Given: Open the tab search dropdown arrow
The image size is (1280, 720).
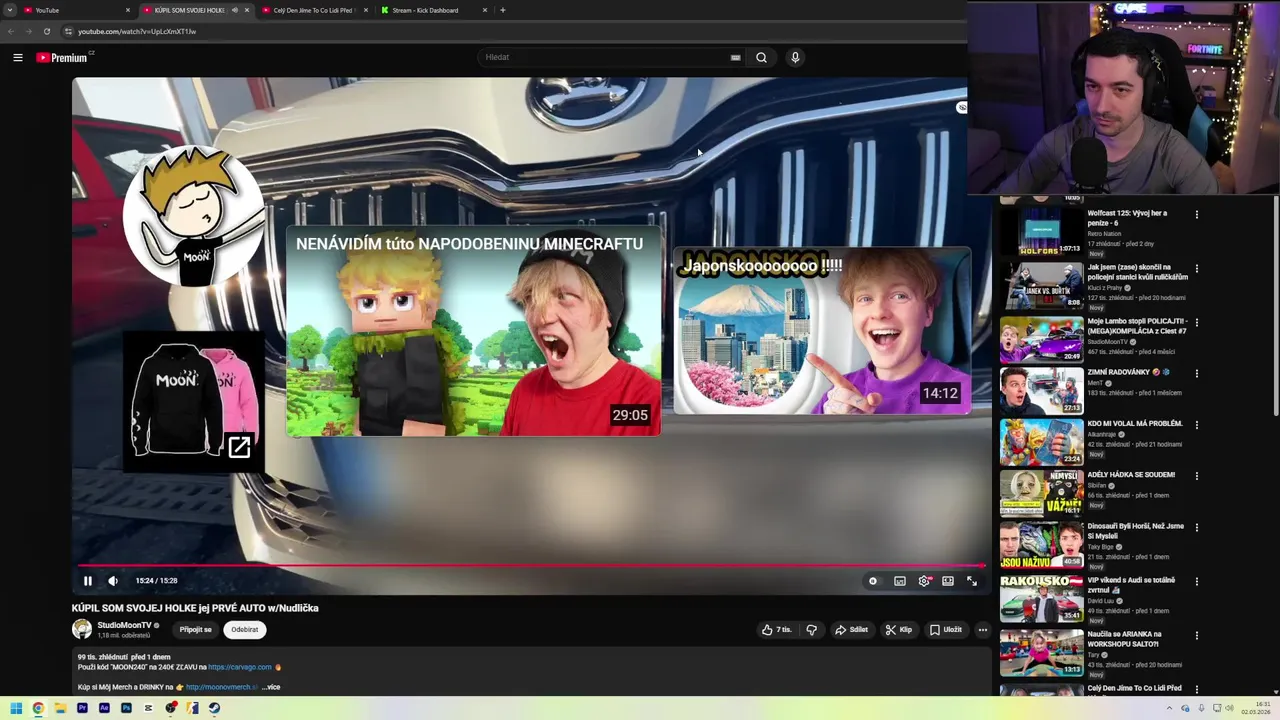Looking at the screenshot, I should pyautogui.click(x=10, y=10).
